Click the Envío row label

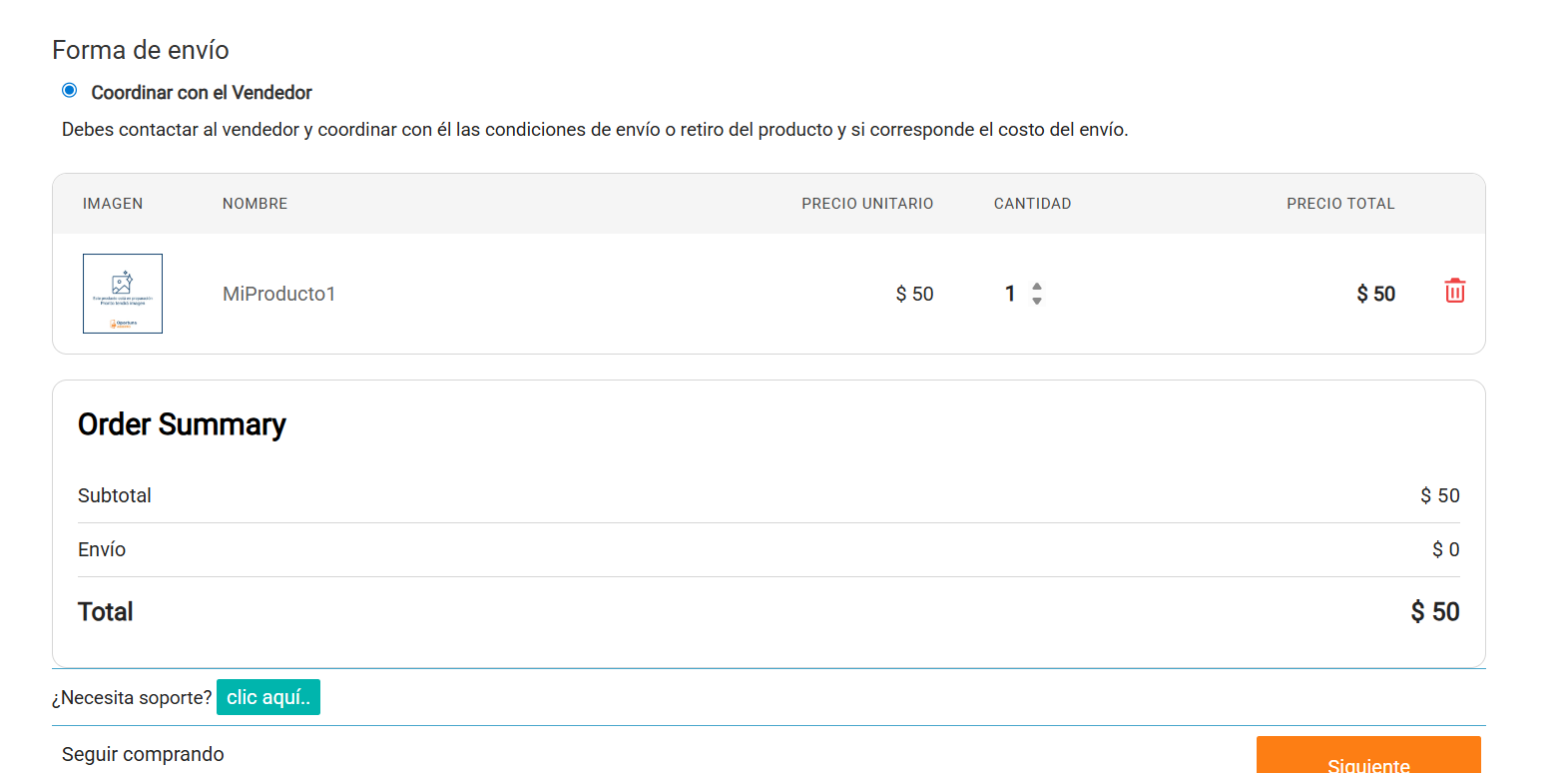coord(102,549)
